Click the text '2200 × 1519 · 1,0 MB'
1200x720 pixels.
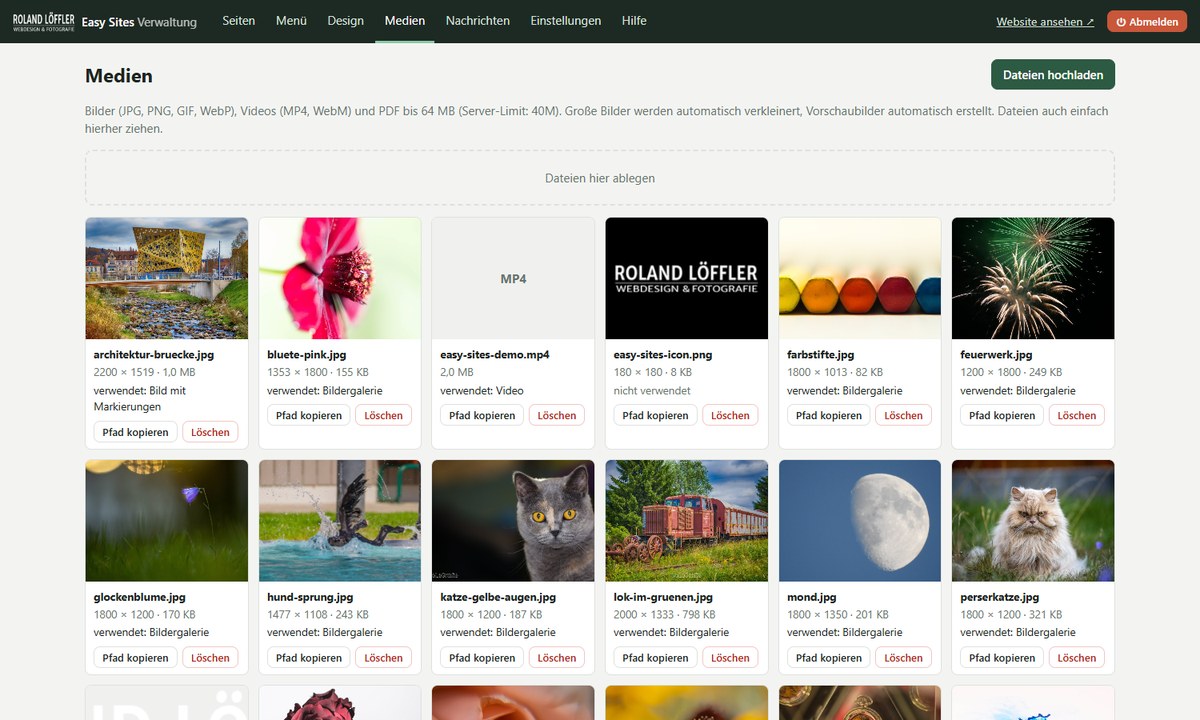145,372
